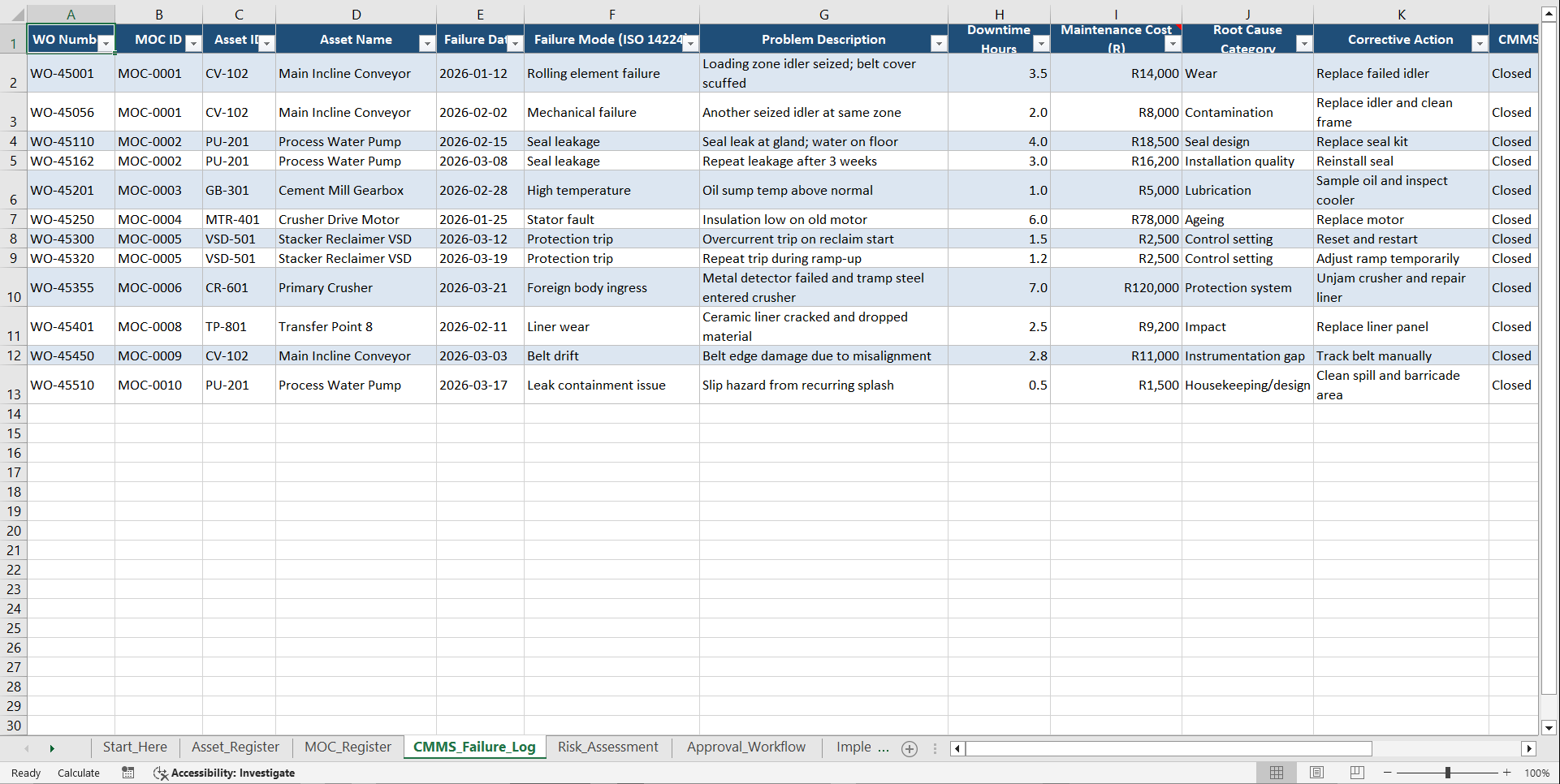The width and height of the screenshot is (1560, 784).
Task: Click Calculate in the status bar
Action: coord(78,773)
